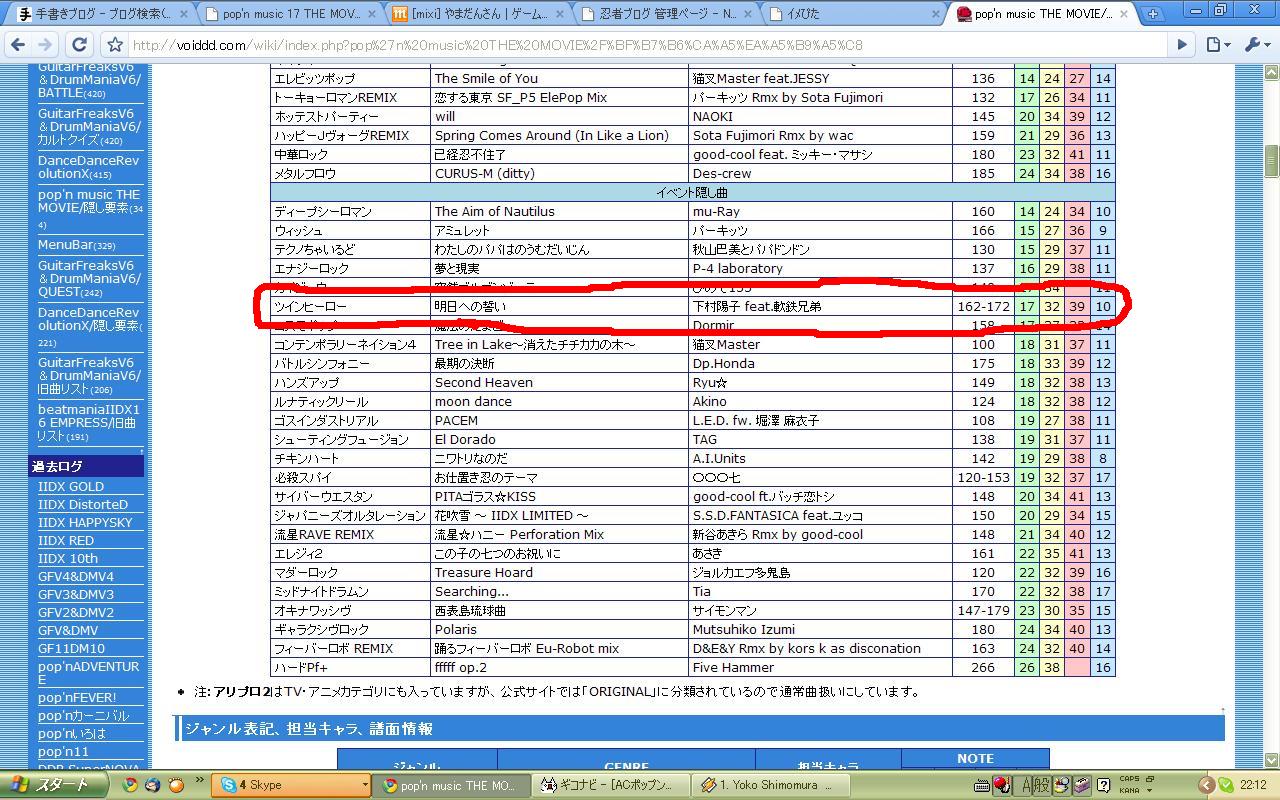Expand hidden system tray icons
Screen dimensions: 1280x800
[x=1206, y=785]
